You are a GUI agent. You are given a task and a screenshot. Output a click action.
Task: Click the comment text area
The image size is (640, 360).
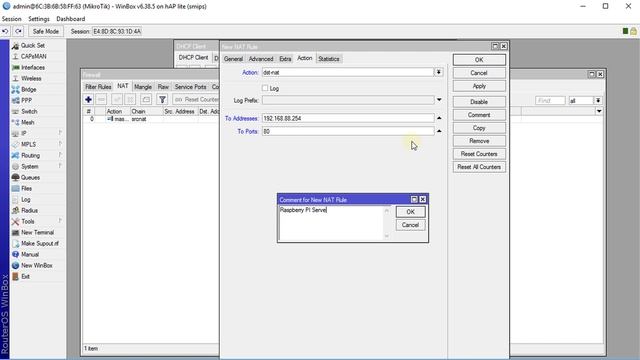(331, 223)
